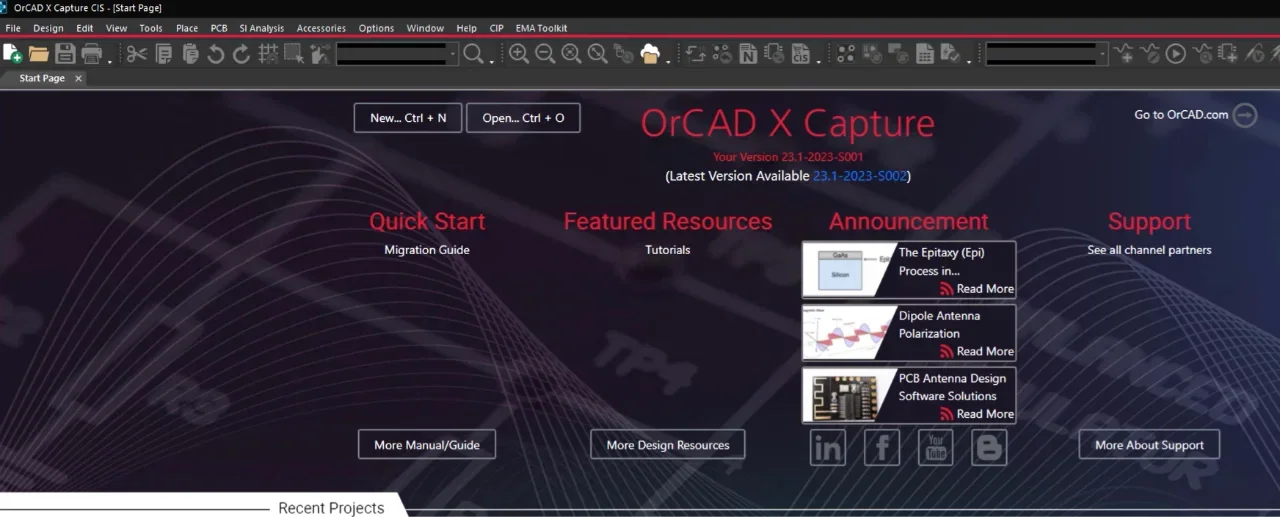This screenshot has width=1280, height=517.
Task: Click the New document toolbar icon
Action: [12, 54]
